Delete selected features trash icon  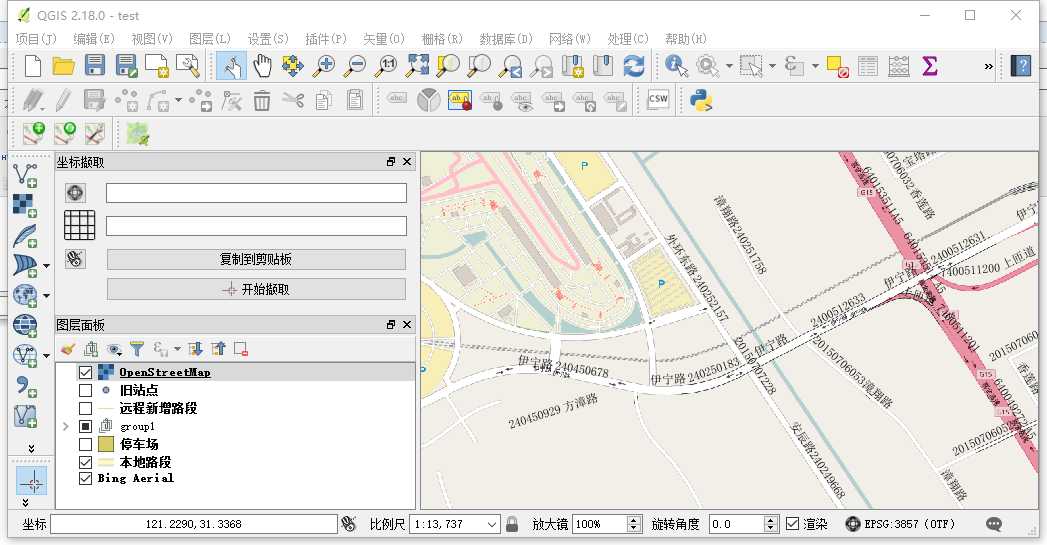pos(262,101)
